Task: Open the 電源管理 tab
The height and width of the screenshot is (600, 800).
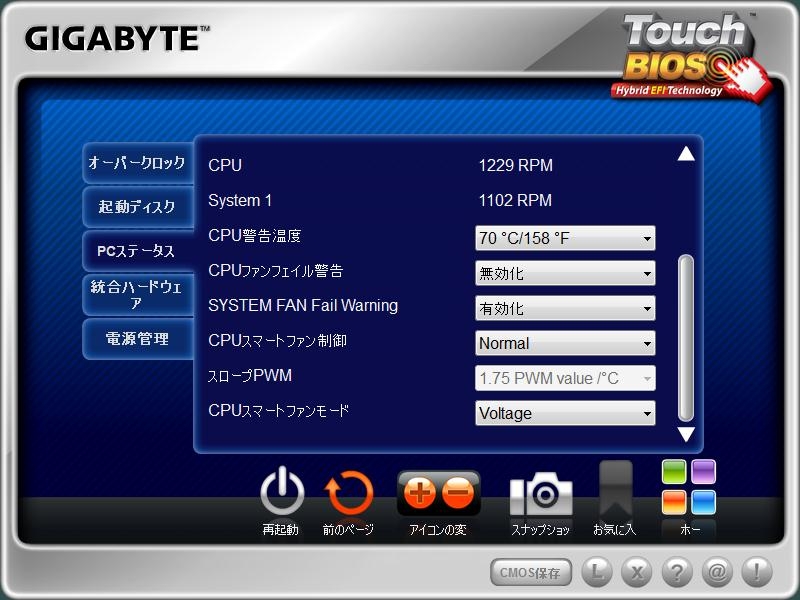Action: click(x=137, y=339)
